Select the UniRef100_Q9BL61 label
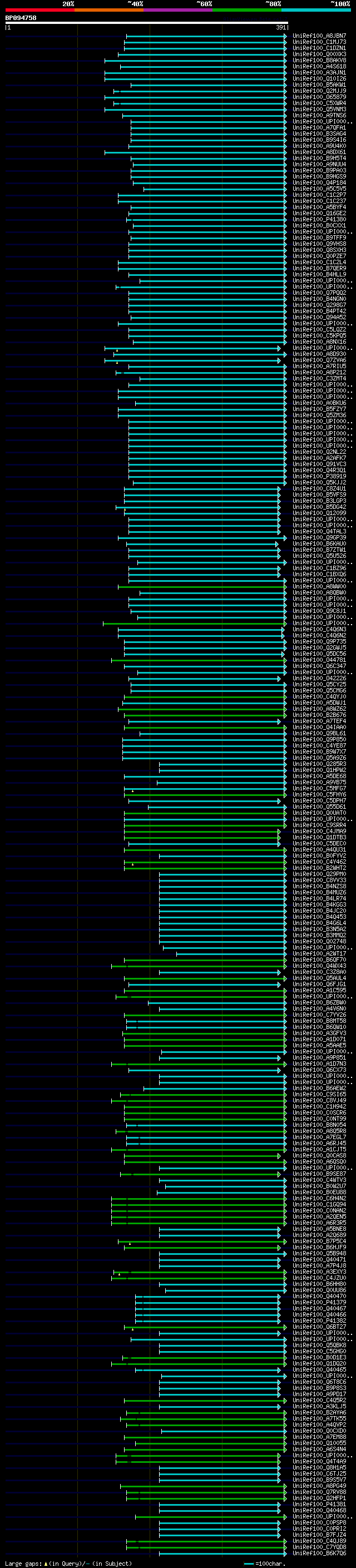Viewport: 356px width, 1568px height. [x=319, y=734]
